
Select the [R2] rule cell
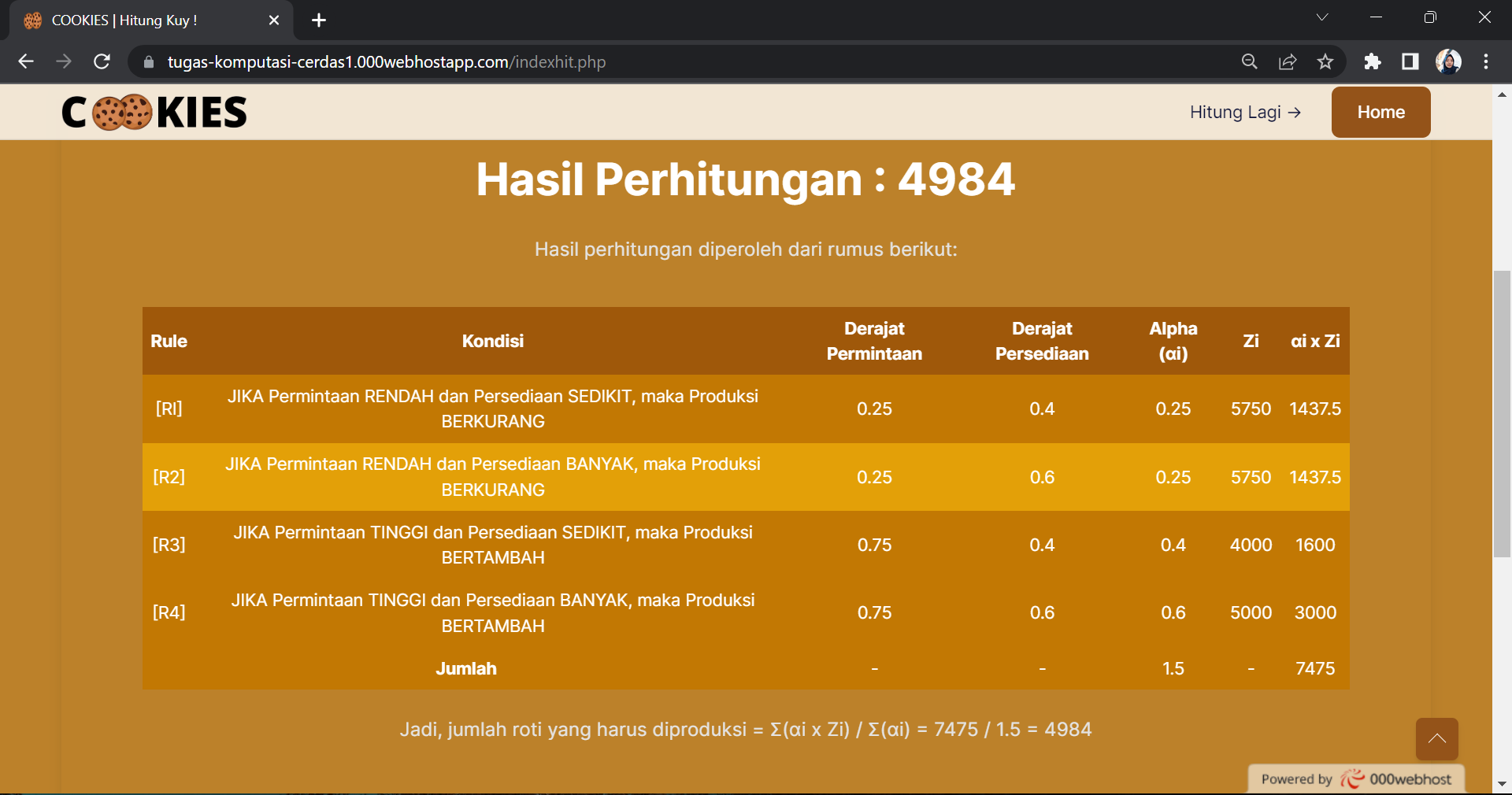169,477
